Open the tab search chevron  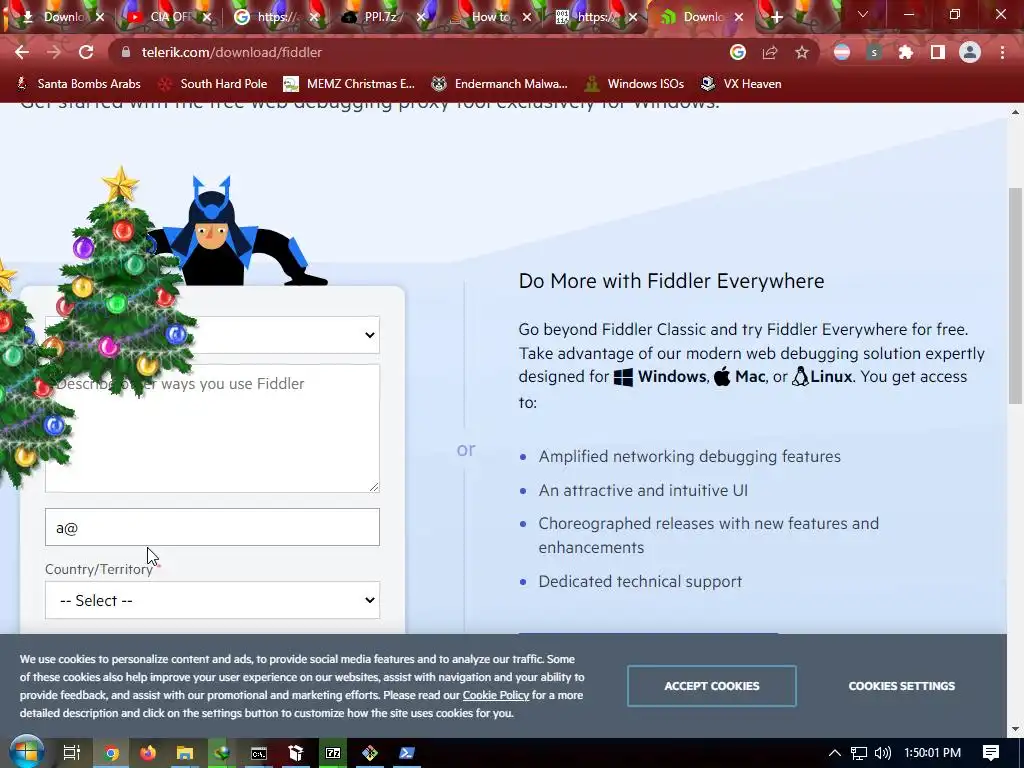863,14
